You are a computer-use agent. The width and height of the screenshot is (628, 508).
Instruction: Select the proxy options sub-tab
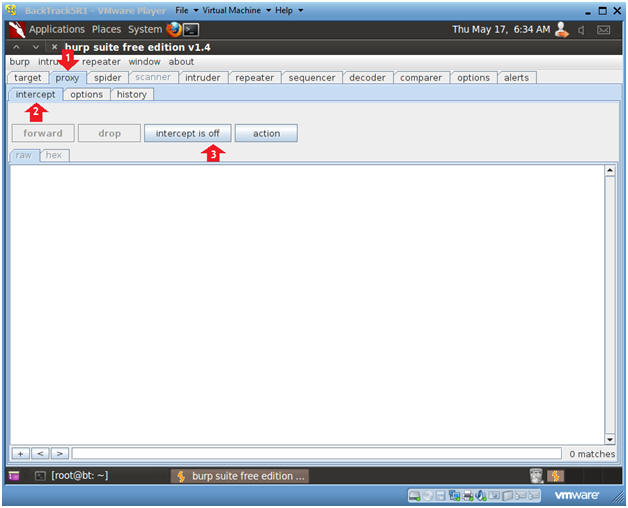click(87, 95)
